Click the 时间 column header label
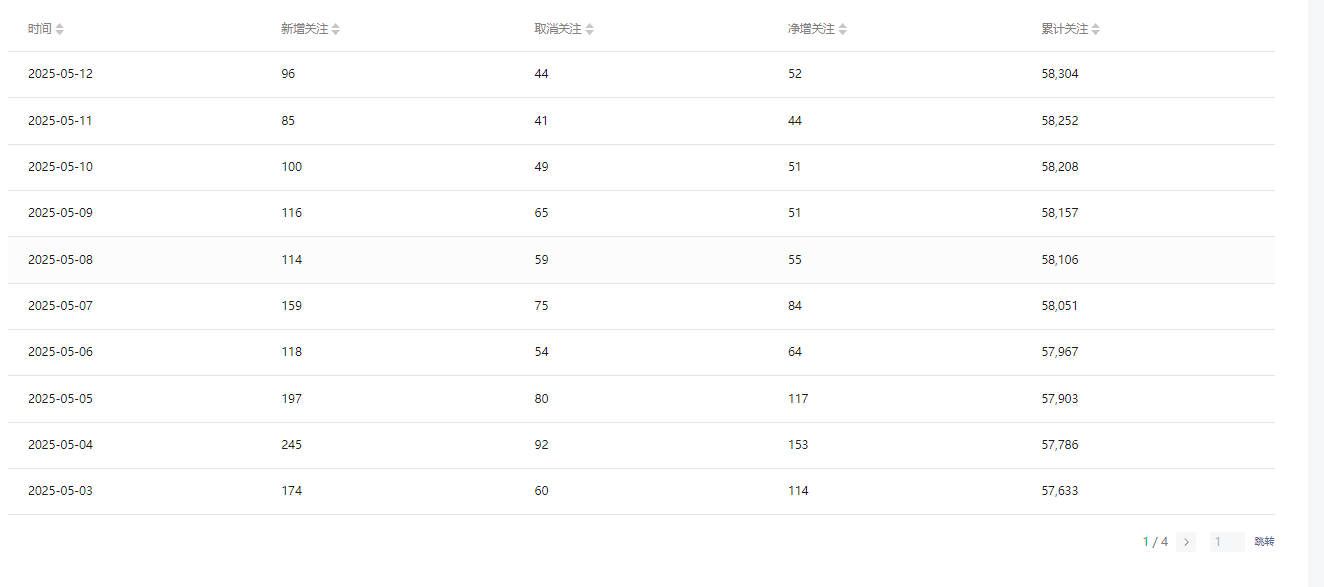 (x=40, y=29)
